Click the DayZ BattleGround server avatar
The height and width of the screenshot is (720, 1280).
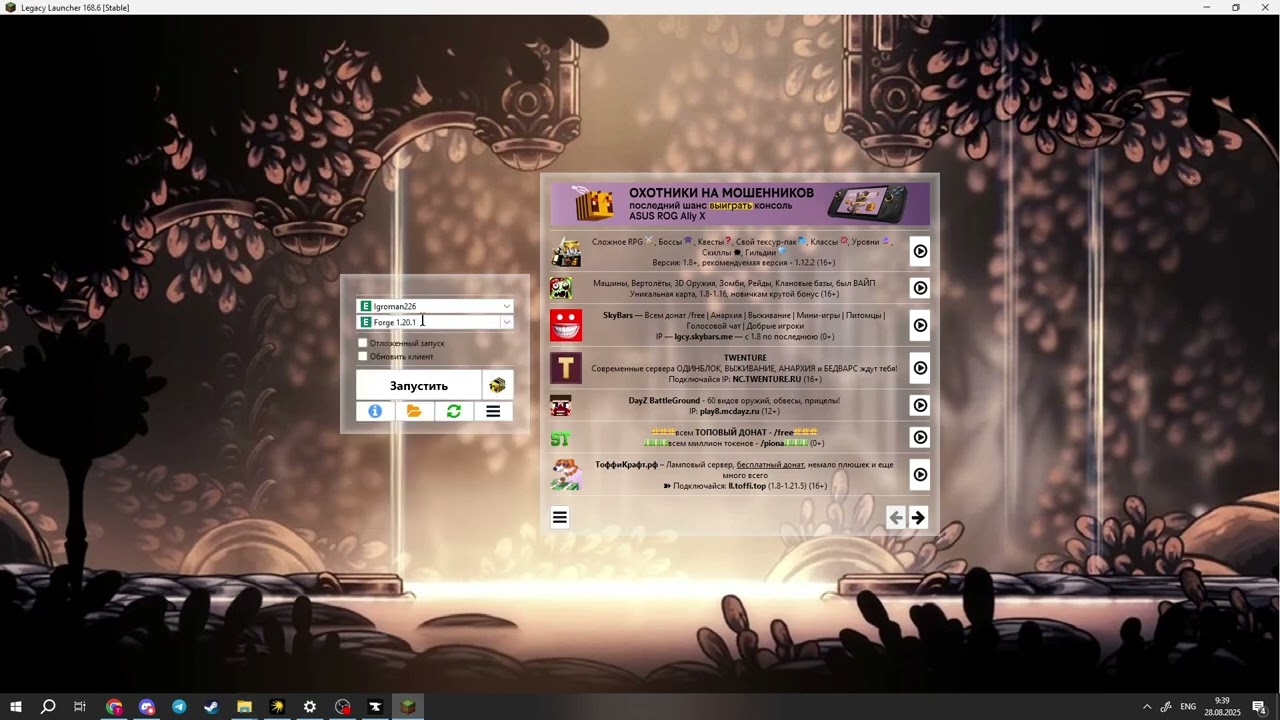point(561,406)
